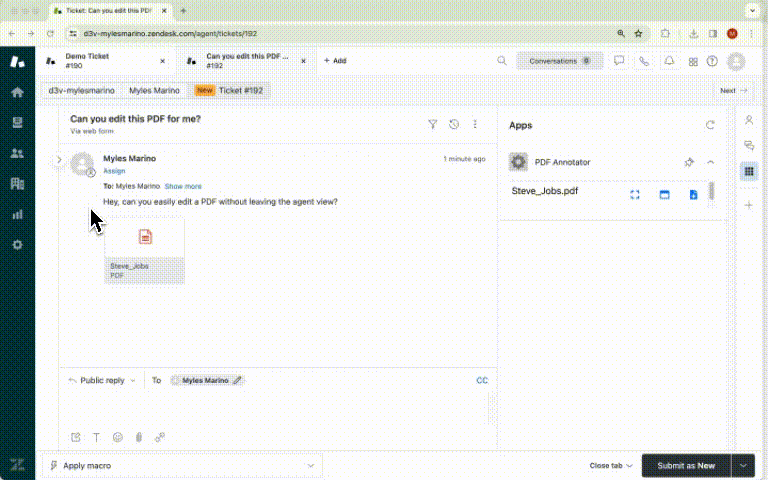Image resolution: width=768 pixels, height=480 pixels.
Task: Open the Apply macro dropdown
Action: (x=182, y=466)
